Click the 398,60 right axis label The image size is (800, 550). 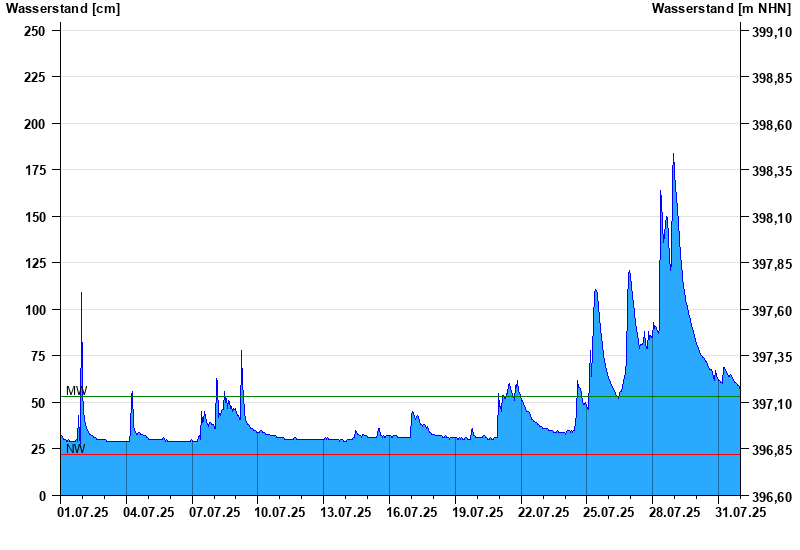(x=772, y=125)
